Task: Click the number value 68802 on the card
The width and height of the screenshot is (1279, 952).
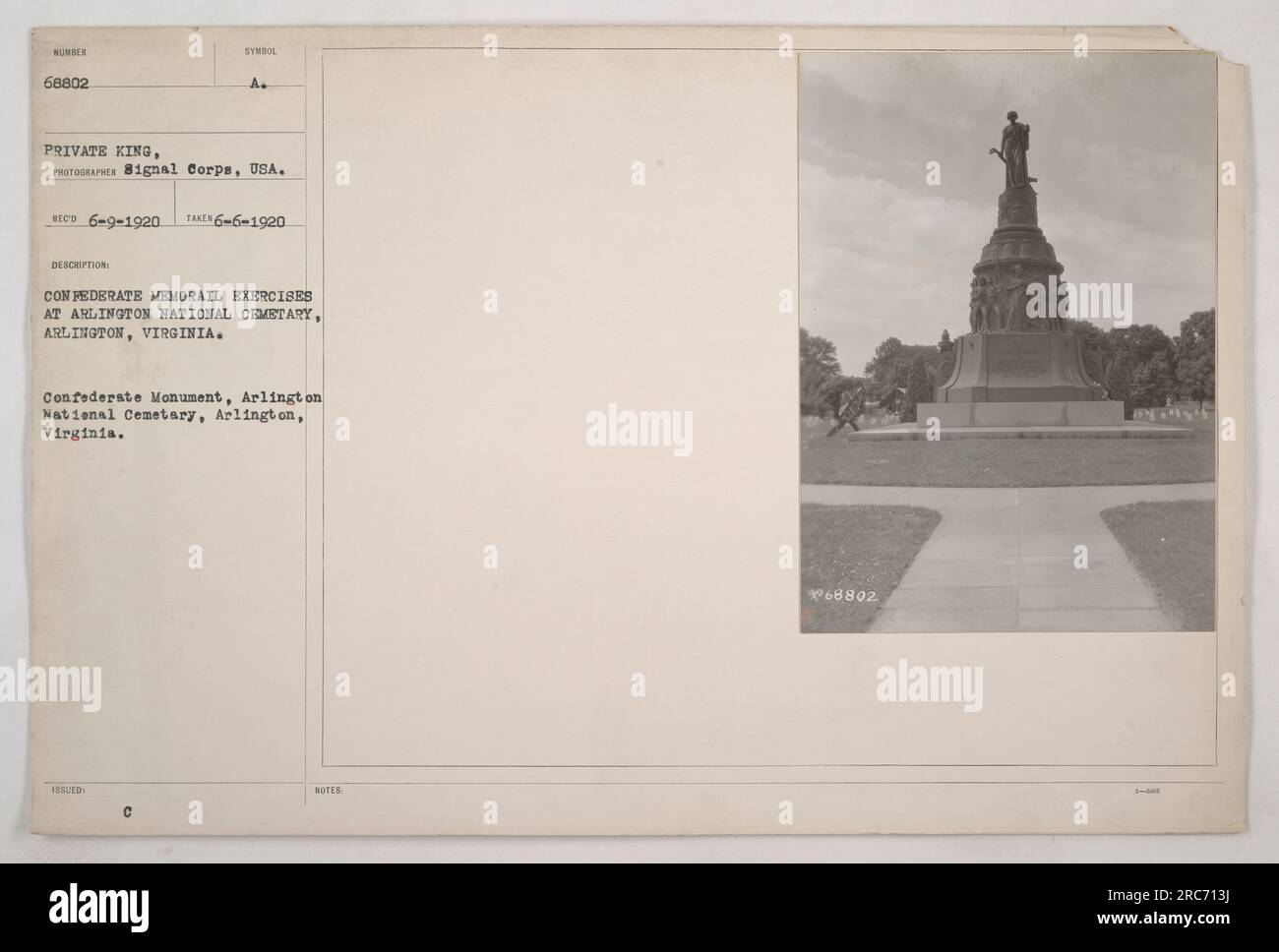Action: point(67,85)
